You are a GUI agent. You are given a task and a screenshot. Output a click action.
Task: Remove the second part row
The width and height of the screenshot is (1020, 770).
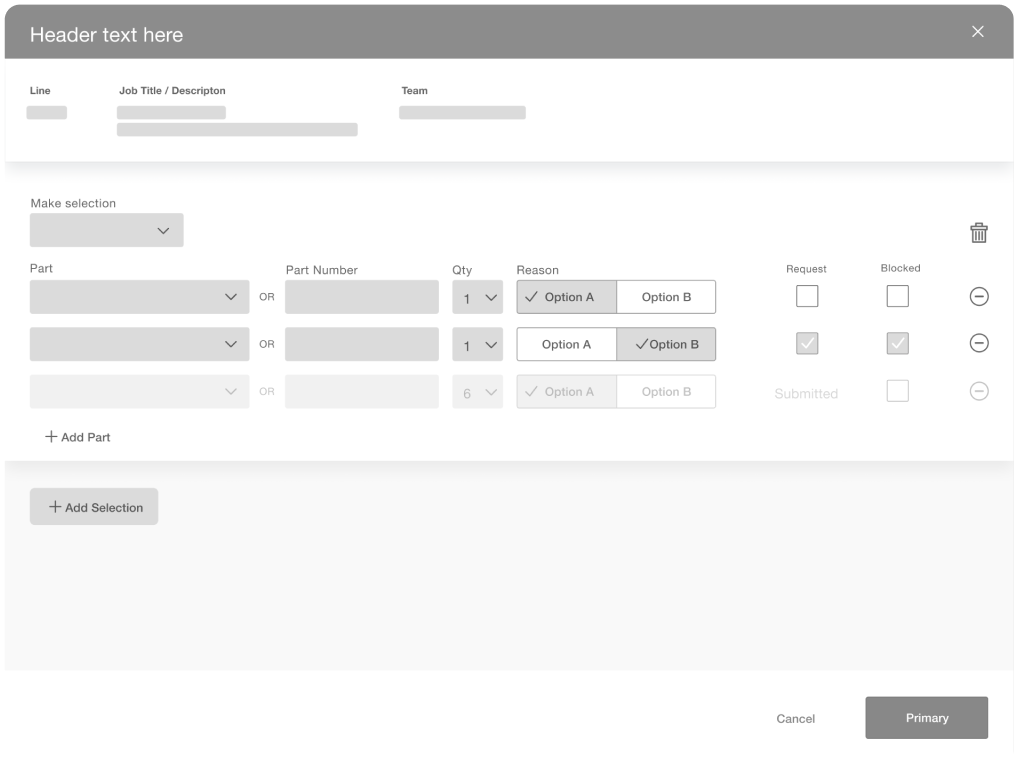click(x=979, y=343)
